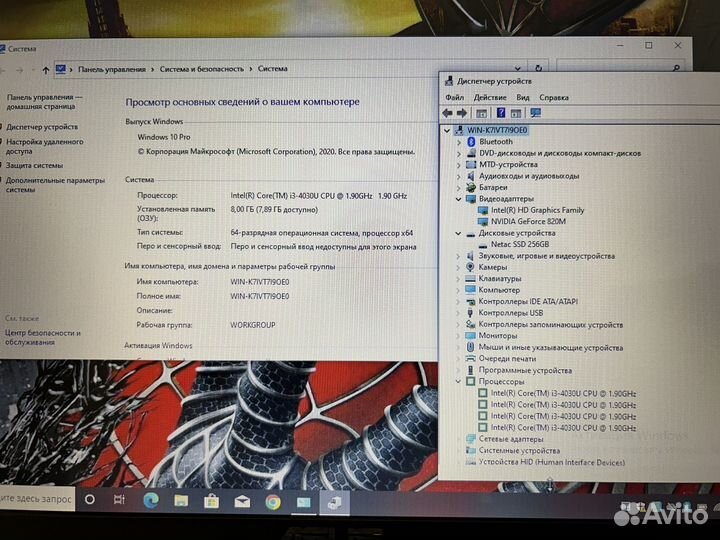The image size is (720, 540).
Task: Click the Netac SSD 256GB drive icon
Action: coord(483,245)
